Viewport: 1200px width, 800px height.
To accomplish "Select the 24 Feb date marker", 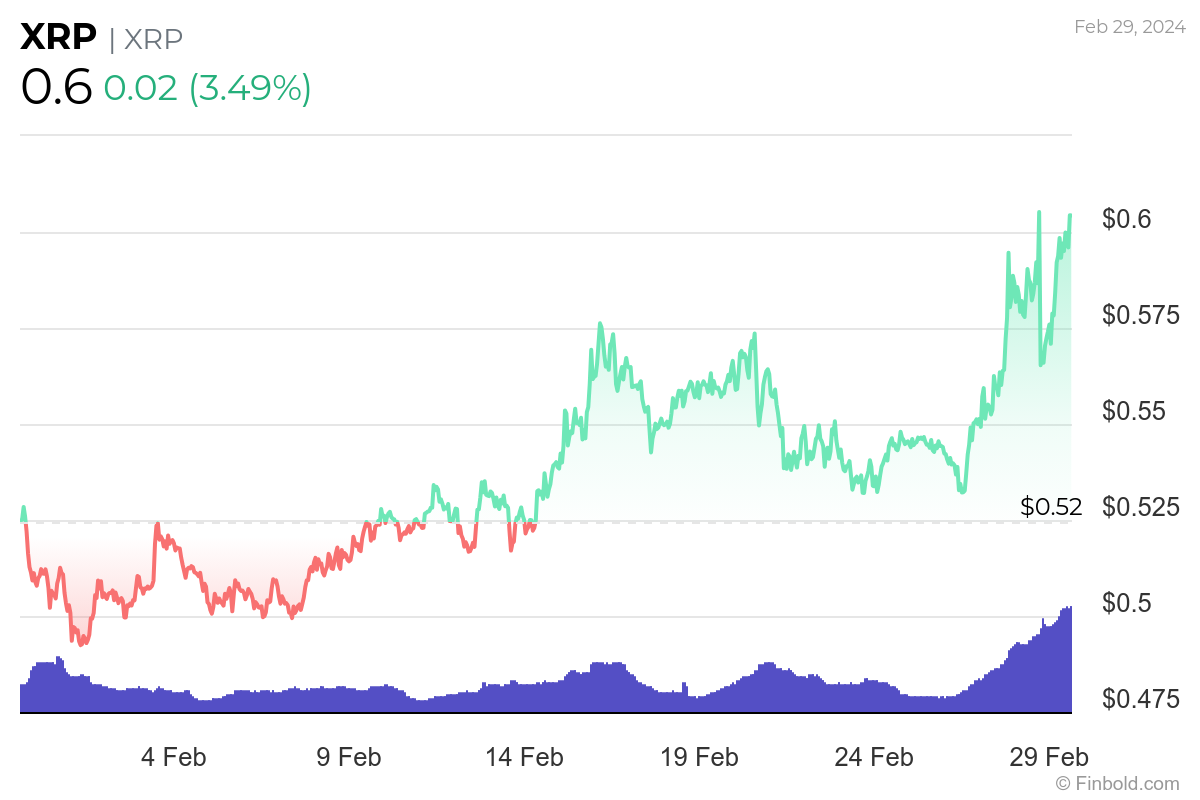I will pyautogui.click(x=874, y=757).
